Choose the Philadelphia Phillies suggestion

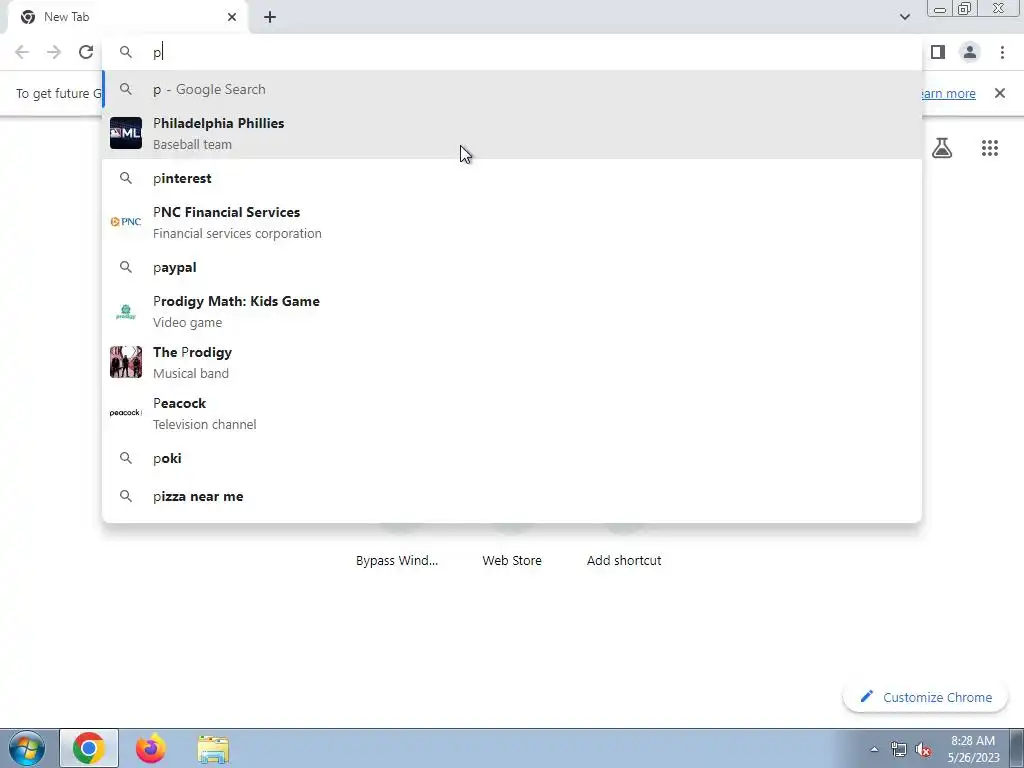coord(512,133)
